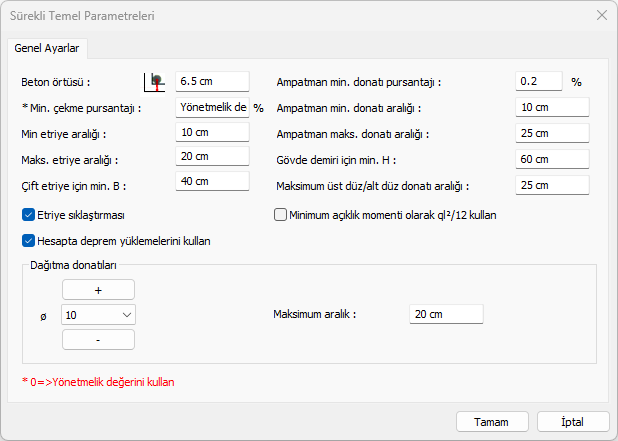Edit the Min etriye aralığı value

[212, 132]
